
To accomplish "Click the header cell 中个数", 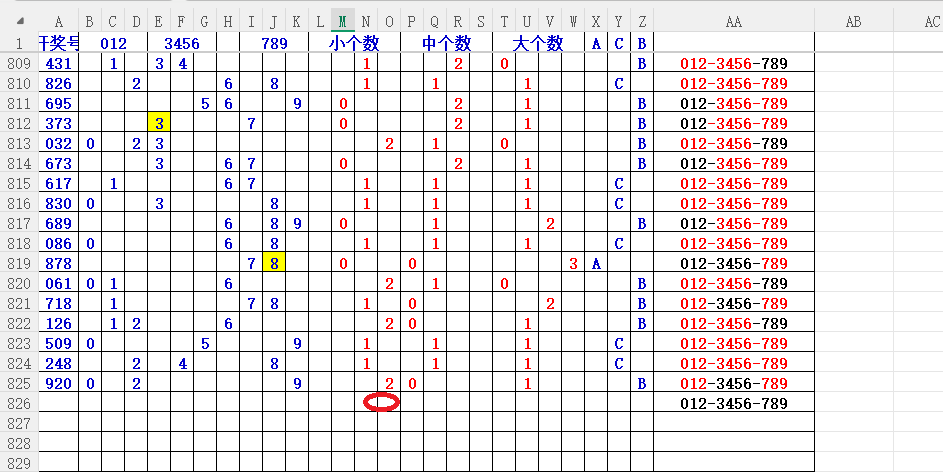I will (446, 43).
